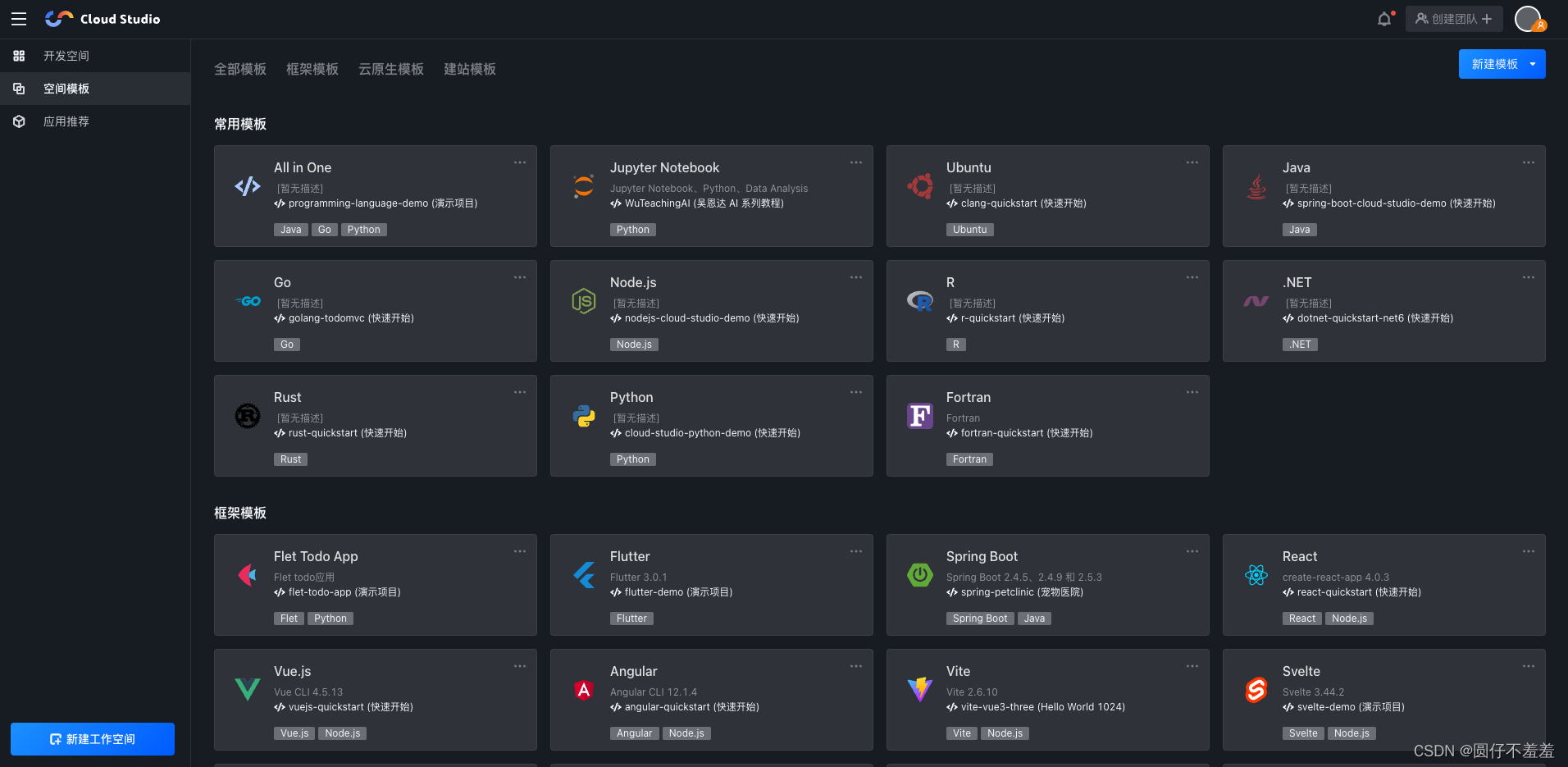Viewport: 1568px width, 767px height.
Task: Click the Java logo icon
Action: (x=1256, y=186)
